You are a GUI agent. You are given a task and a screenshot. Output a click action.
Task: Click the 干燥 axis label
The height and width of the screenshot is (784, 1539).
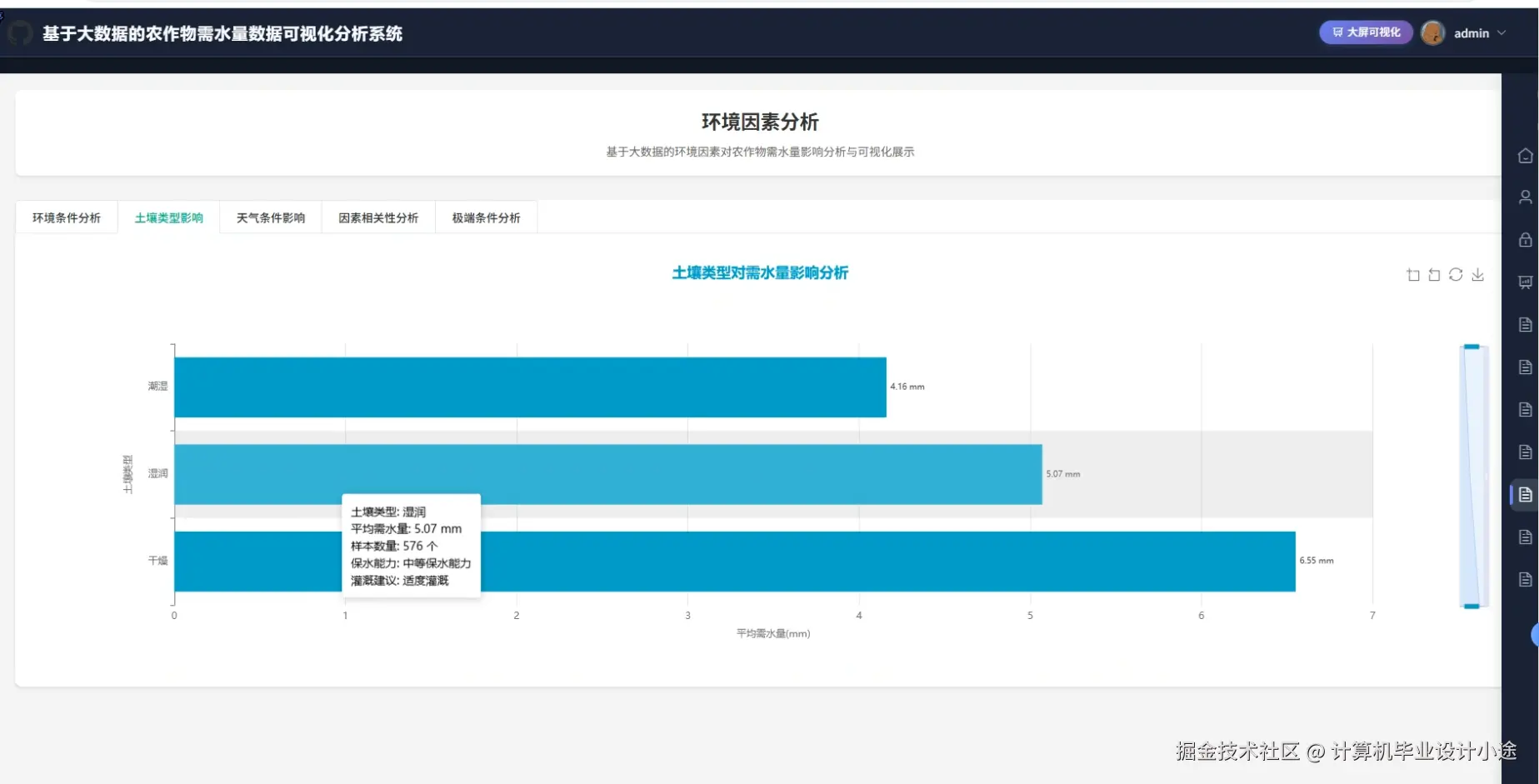coord(157,561)
